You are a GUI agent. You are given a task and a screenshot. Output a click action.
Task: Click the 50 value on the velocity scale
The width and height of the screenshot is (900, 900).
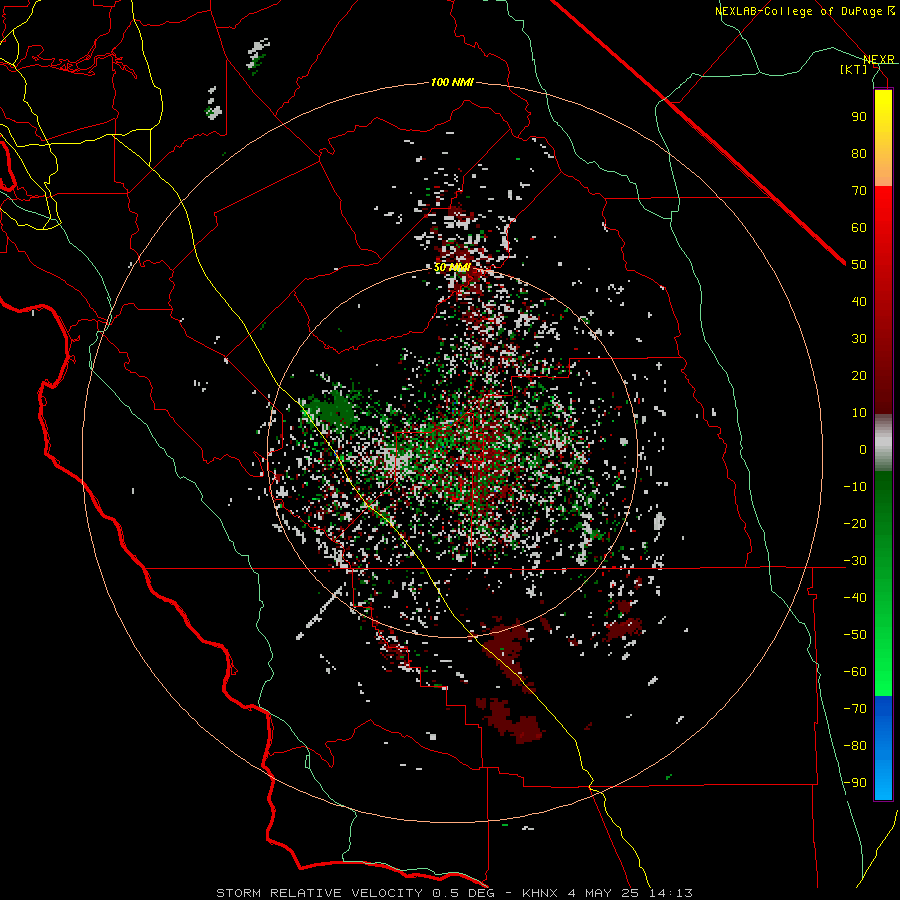[x=859, y=265]
